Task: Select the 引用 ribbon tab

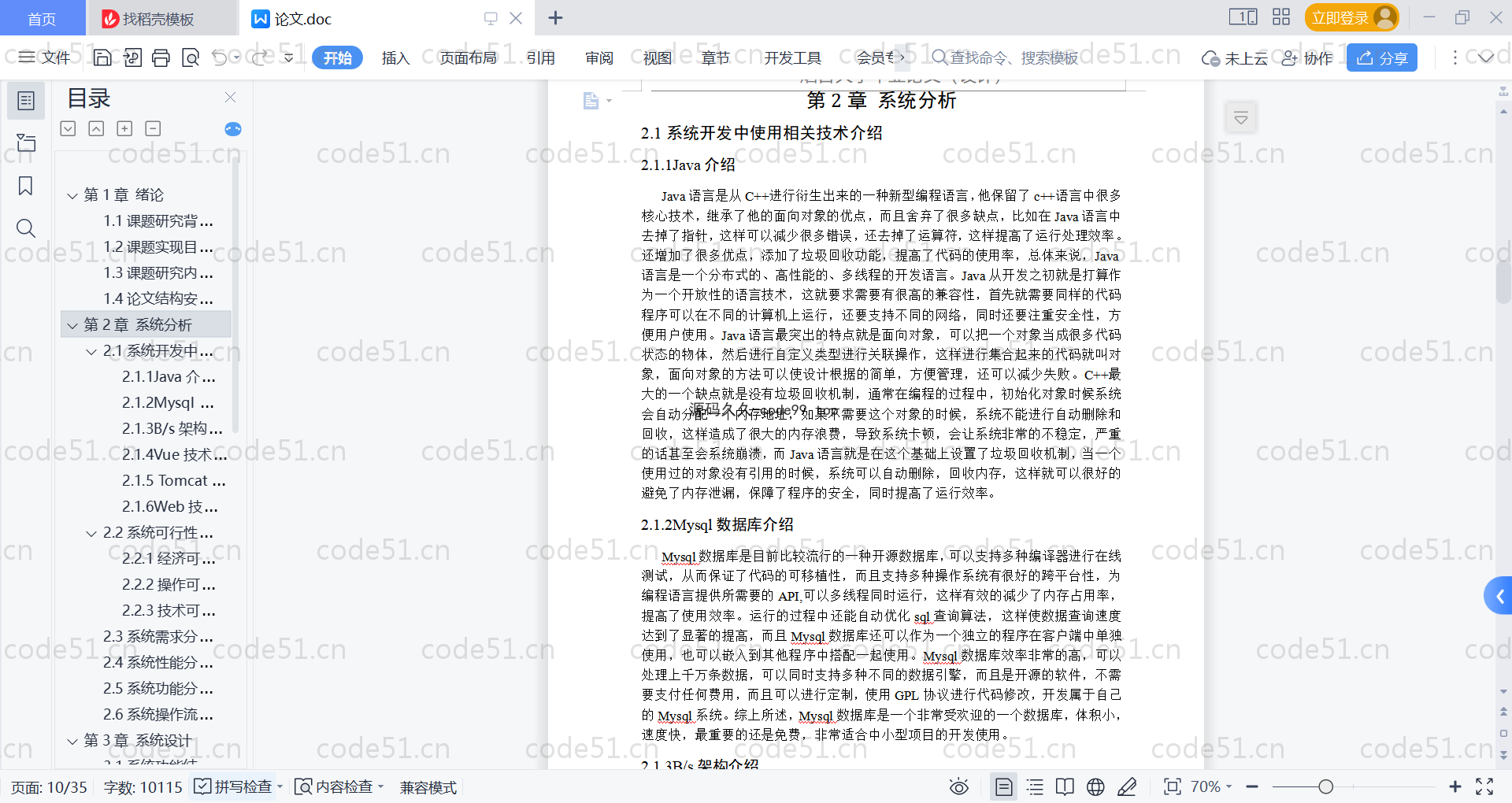Action: 541,57
